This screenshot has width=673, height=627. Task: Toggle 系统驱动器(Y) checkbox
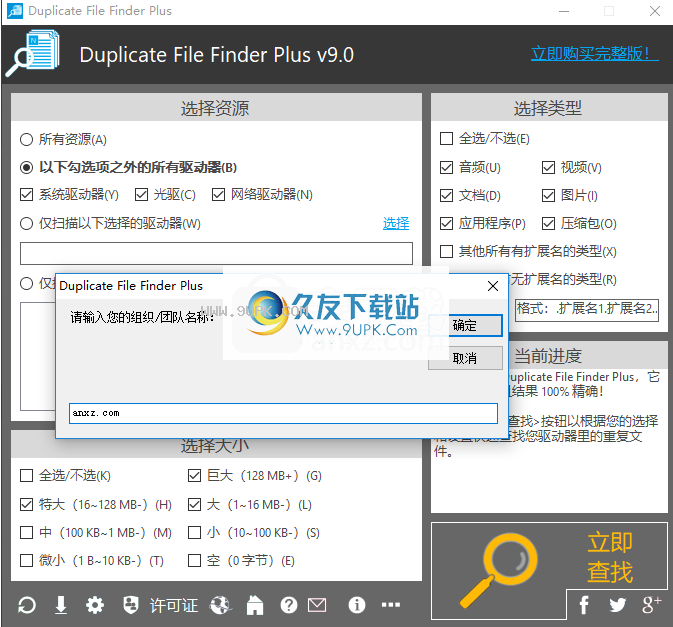tap(27, 195)
